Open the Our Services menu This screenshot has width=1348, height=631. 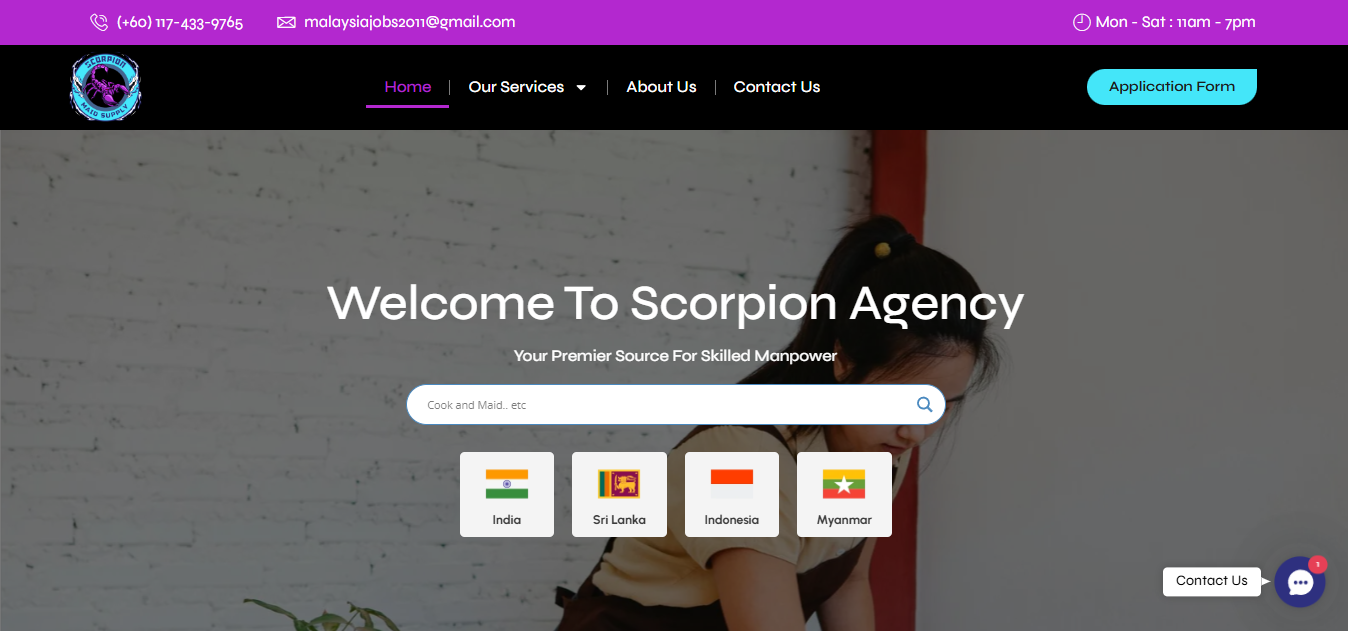point(516,87)
